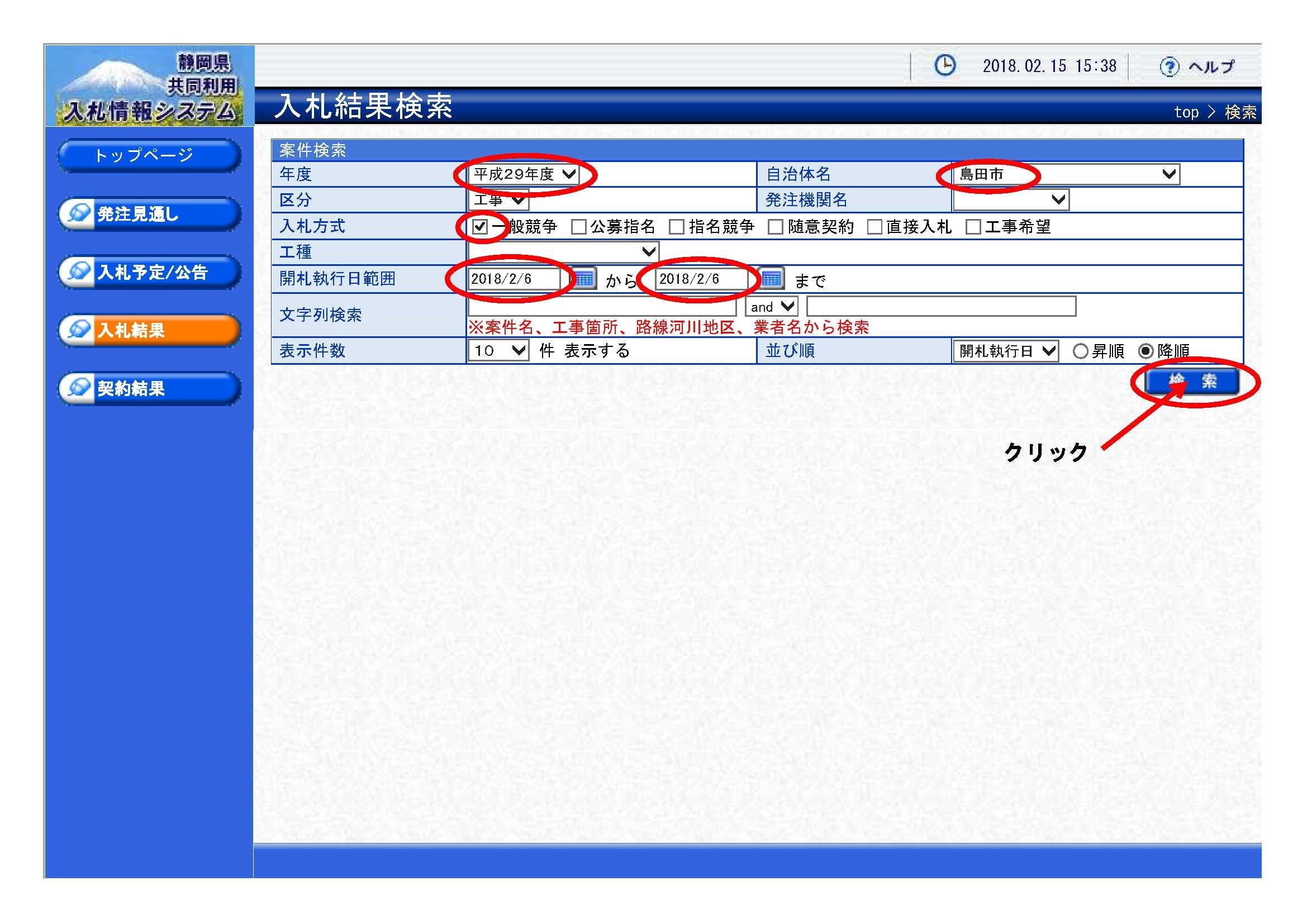The width and height of the screenshot is (1307, 924).
Task: Select the 昇順 radio button
Action: (x=1080, y=351)
